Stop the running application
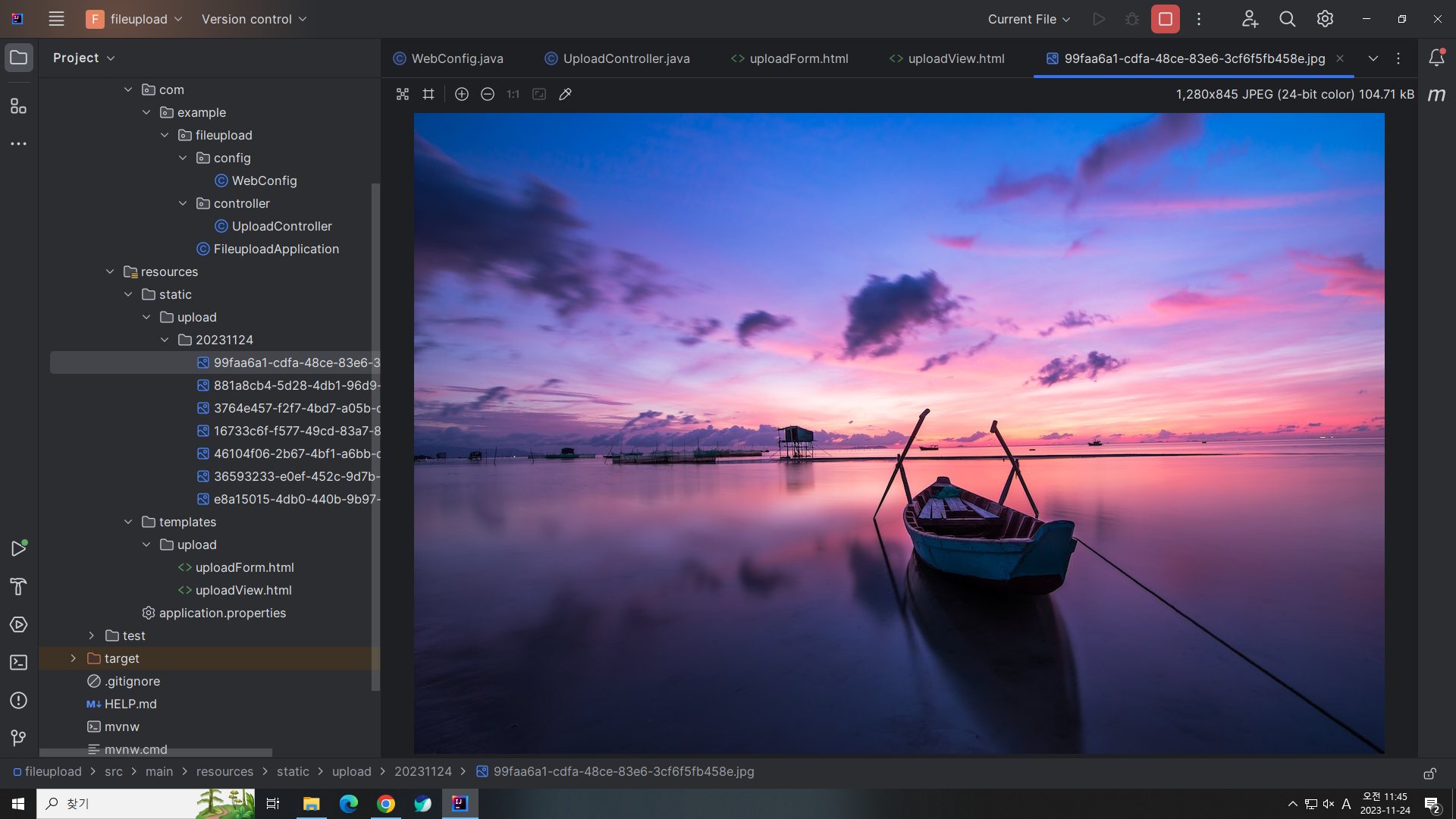 (1165, 19)
